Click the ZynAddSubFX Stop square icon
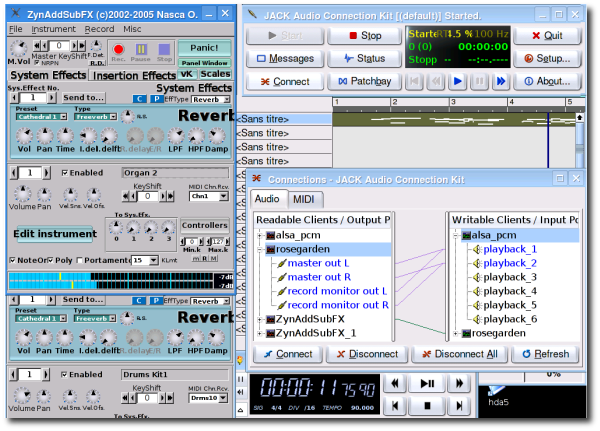Image resolution: width=600 pixels, height=431 pixels. (162, 48)
